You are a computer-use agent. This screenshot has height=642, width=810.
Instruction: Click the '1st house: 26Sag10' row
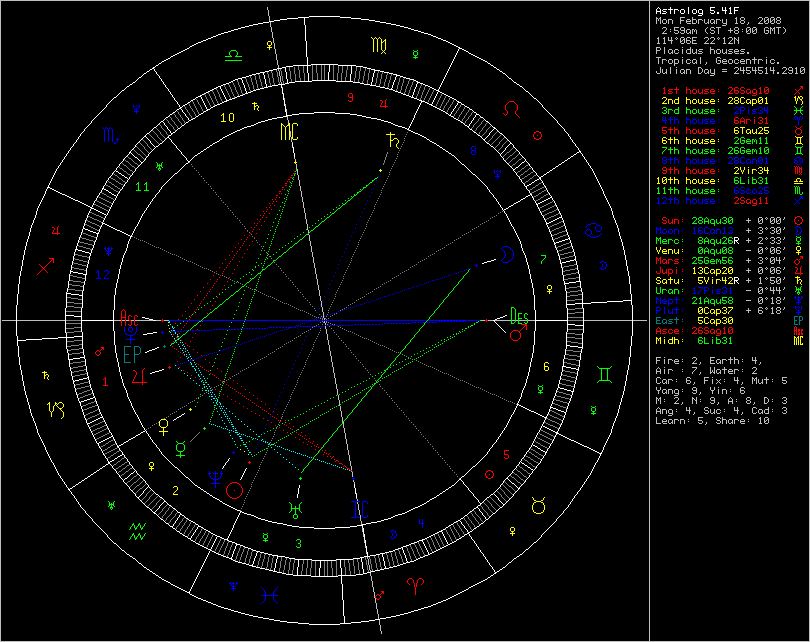[x=715, y=91]
